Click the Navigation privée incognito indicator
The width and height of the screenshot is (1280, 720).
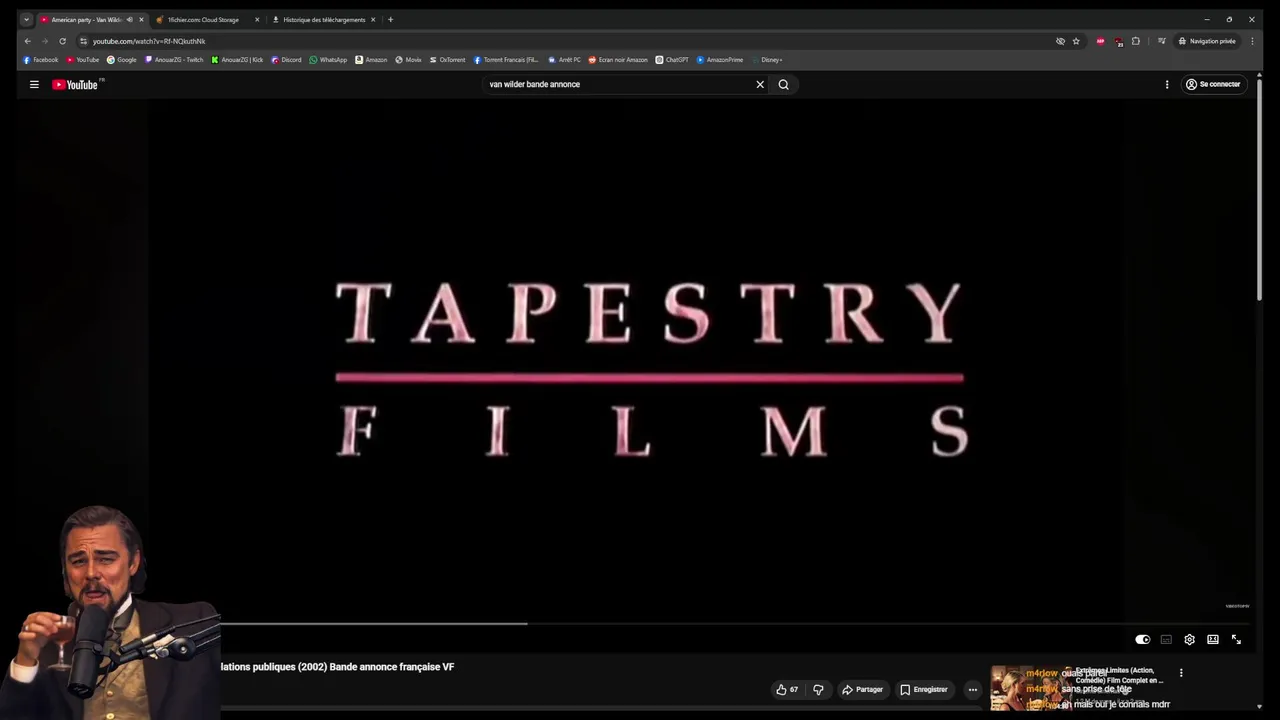pos(1207,41)
